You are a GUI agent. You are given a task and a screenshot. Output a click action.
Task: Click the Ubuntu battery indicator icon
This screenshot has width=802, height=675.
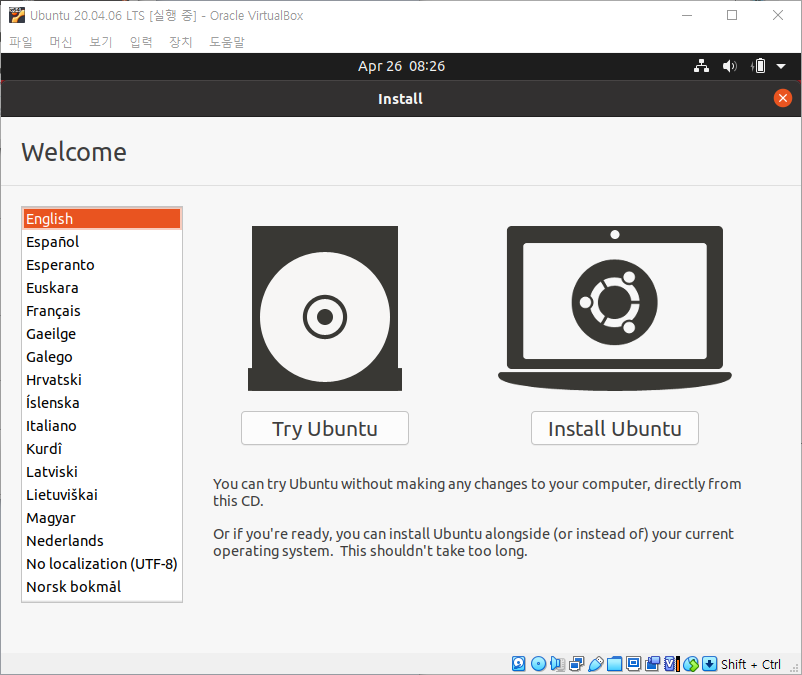point(759,66)
